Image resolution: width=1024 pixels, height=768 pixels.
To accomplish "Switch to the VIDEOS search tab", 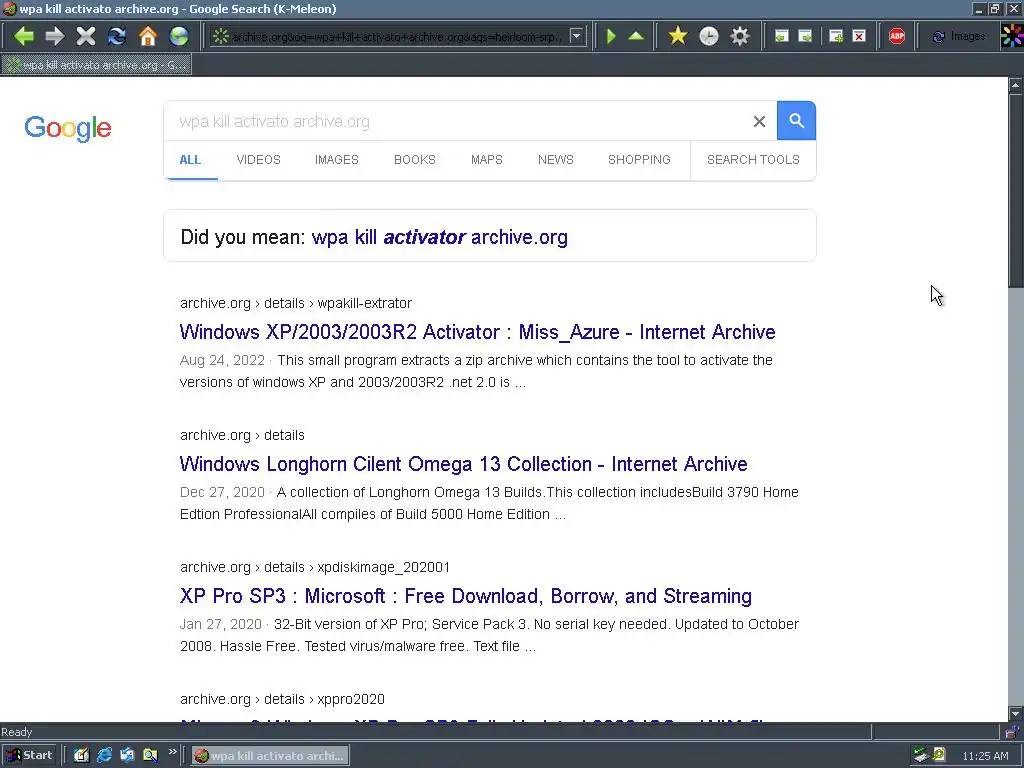I will 259,160.
